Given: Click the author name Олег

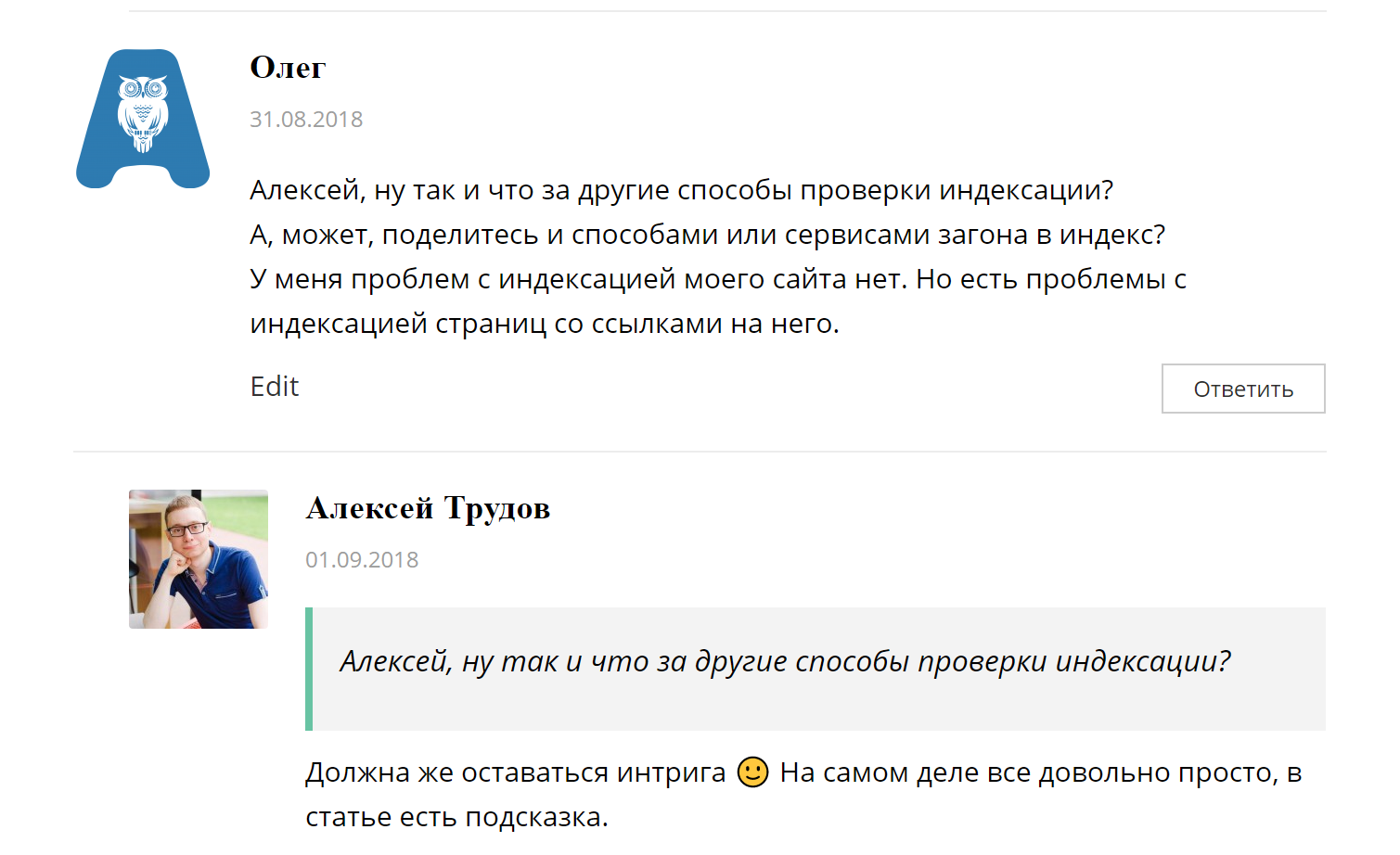Looking at the screenshot, I should point(288,68).
